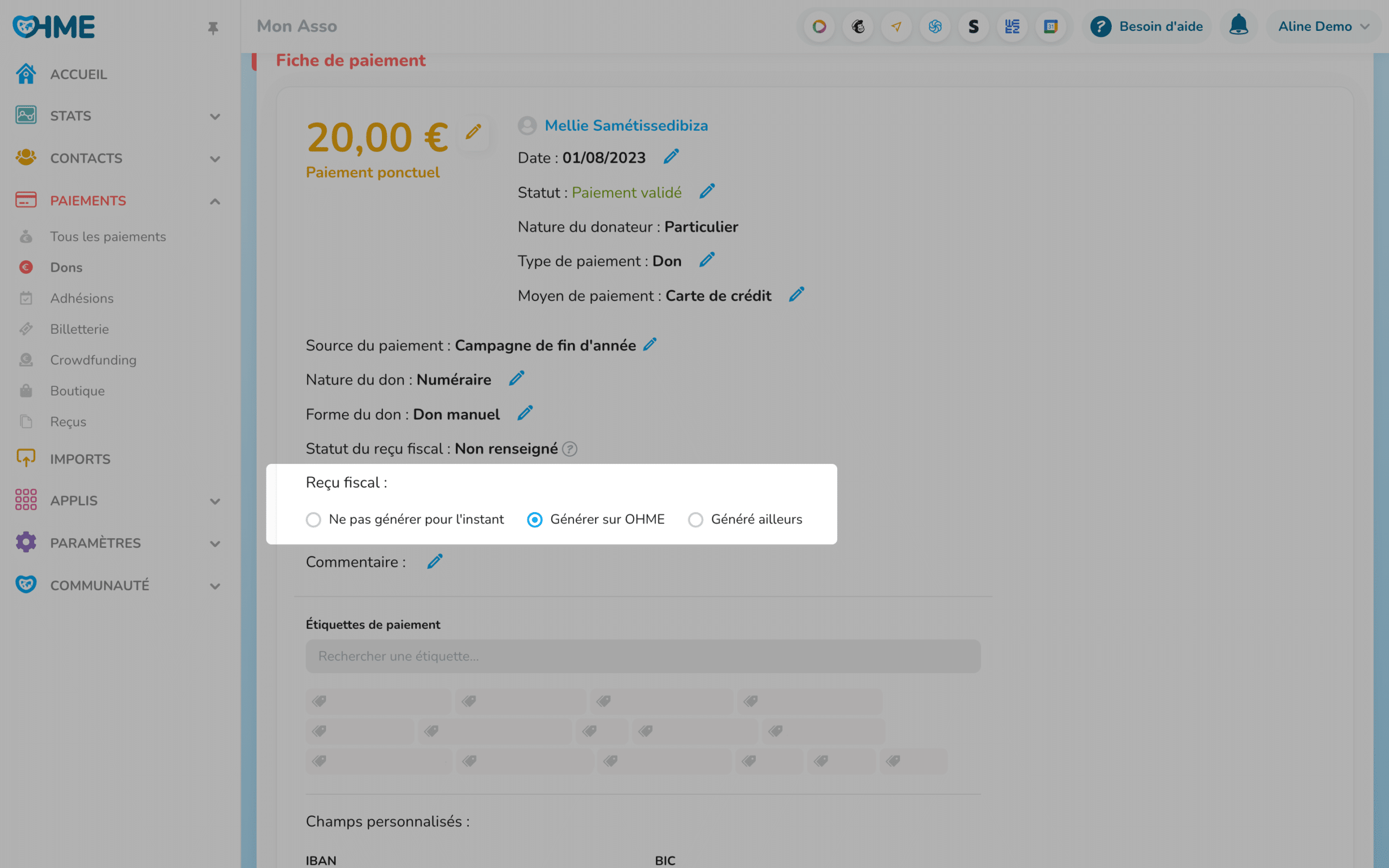The height and width of the screenshot is (868, 1389).
Task: Select the Générer sur OHME option
Action: (x=534, y=520)
